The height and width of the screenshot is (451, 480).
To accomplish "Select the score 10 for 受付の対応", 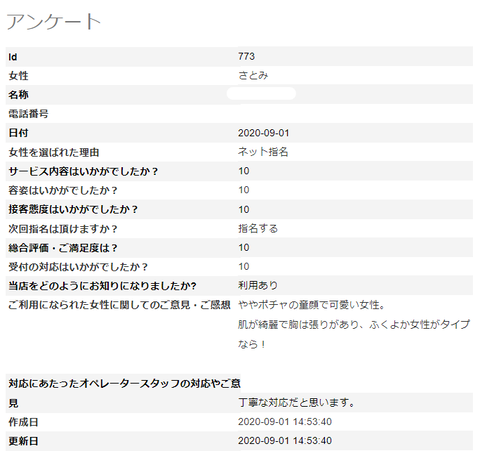I will pos(244,266).
